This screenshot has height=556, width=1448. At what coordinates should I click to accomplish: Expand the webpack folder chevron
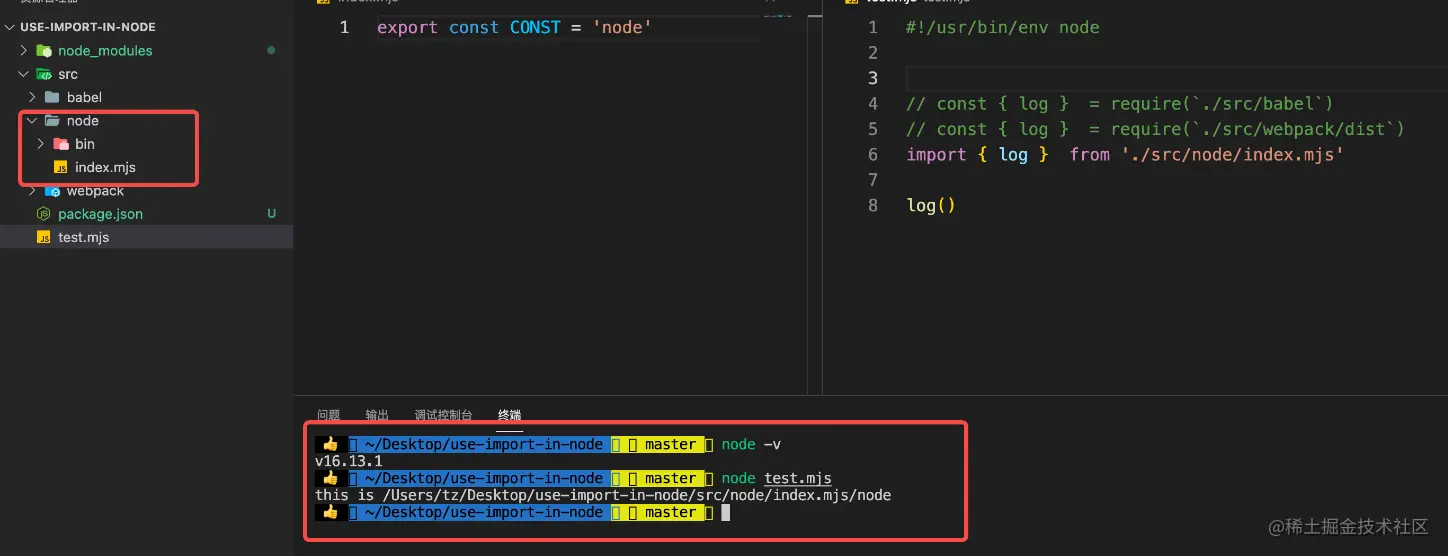(x=33, y=191)
